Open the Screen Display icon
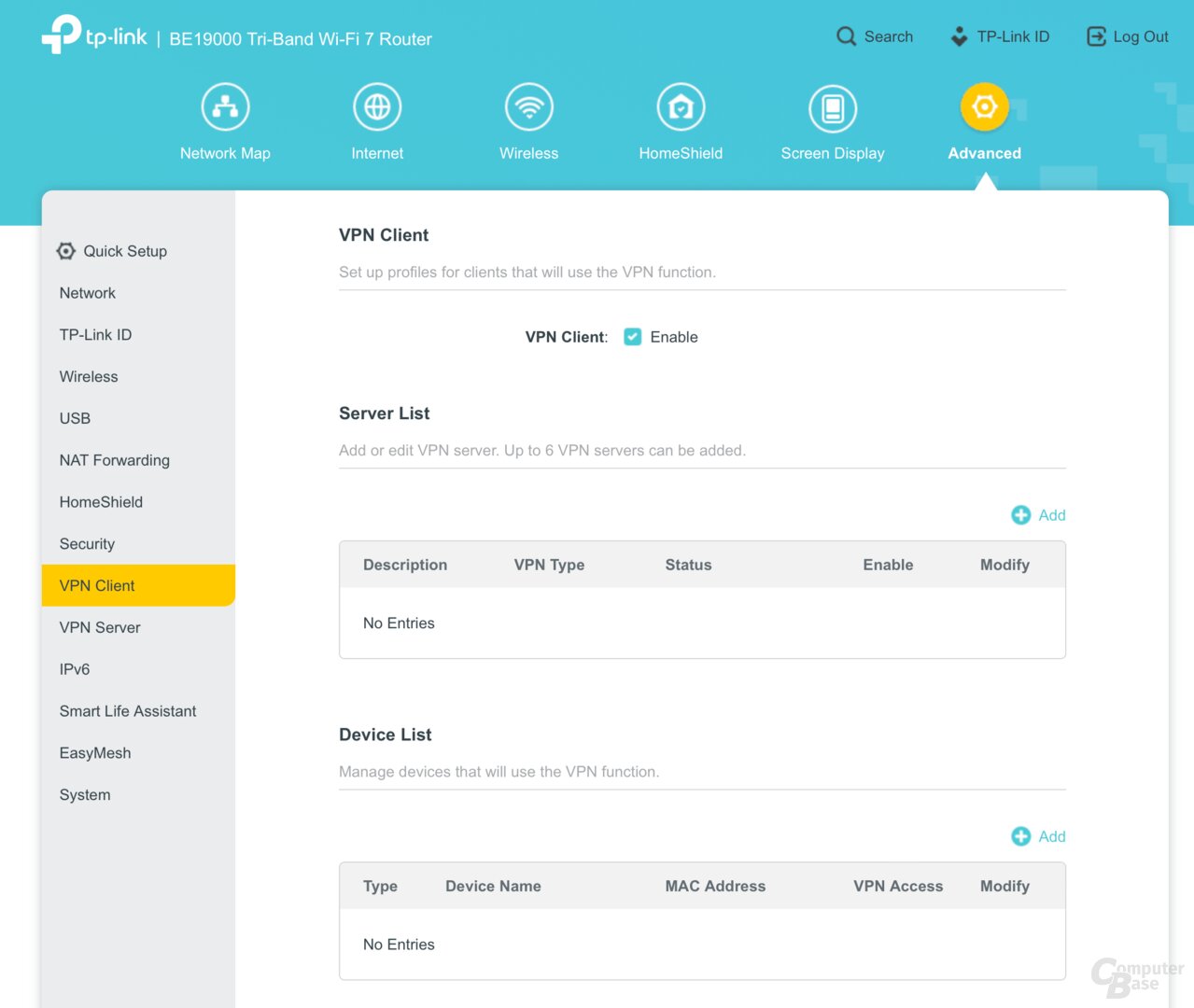1194x1008 pixels. click(832, 108)
